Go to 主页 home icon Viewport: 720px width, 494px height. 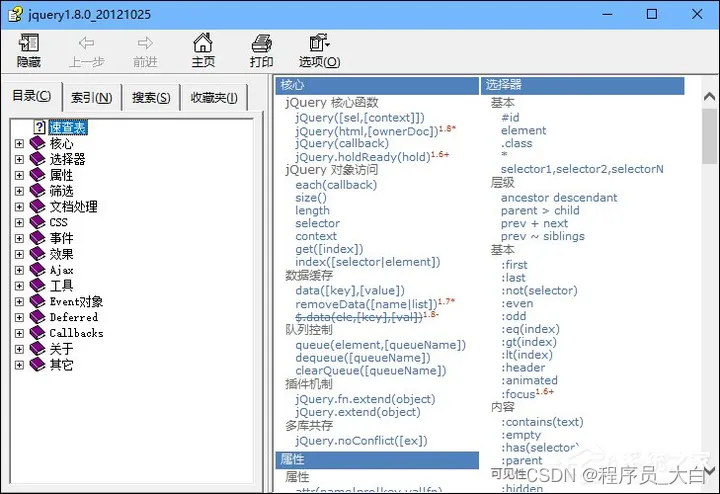(202, 43)
